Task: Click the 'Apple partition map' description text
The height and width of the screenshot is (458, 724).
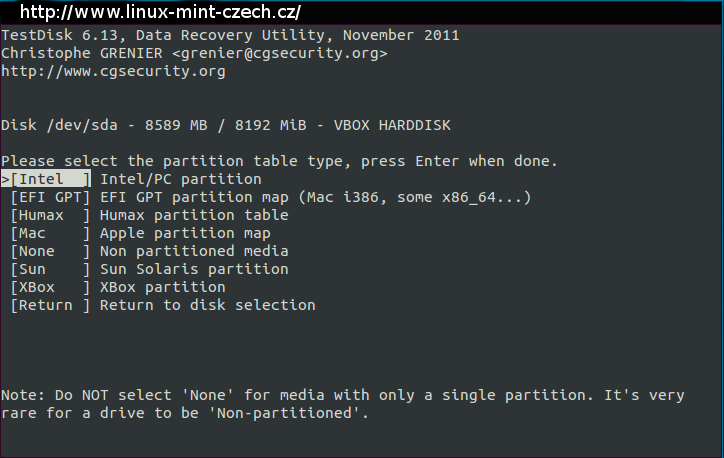Action: (185, 233)
